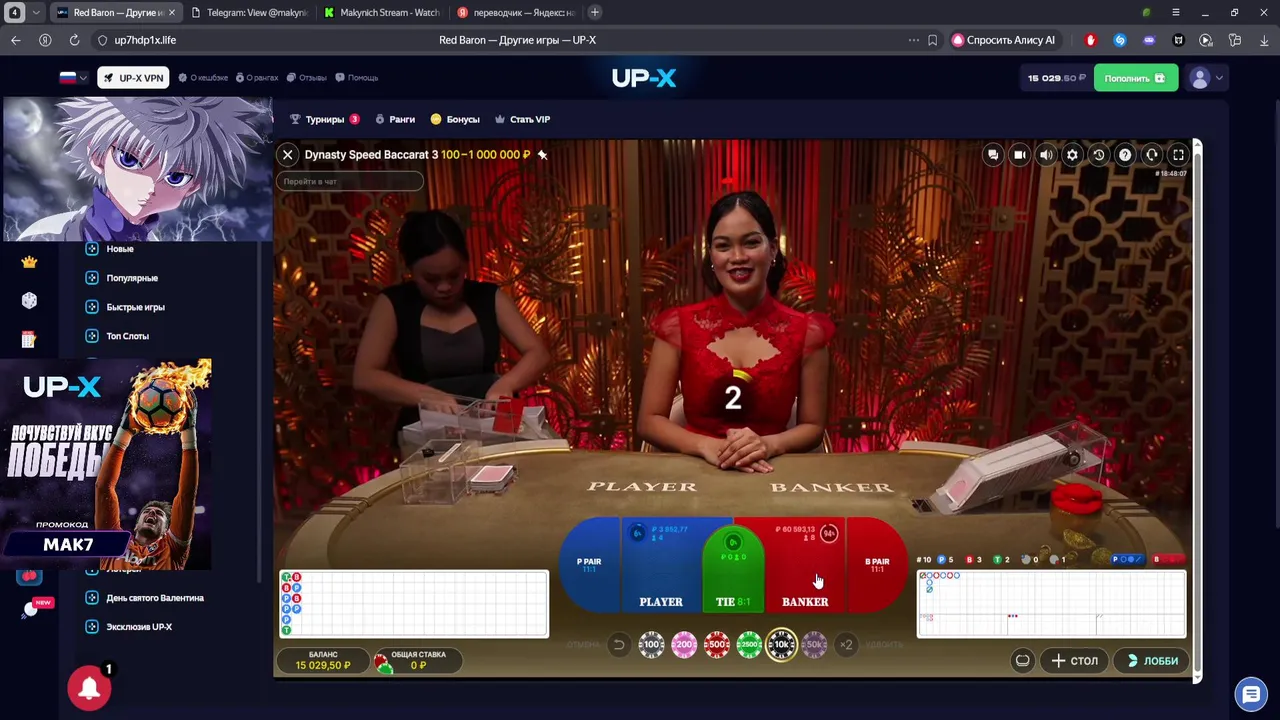The width and height of the screenshot is (1280, 720).
Task: Select the pink 200 chip
Action: point(684,645)
